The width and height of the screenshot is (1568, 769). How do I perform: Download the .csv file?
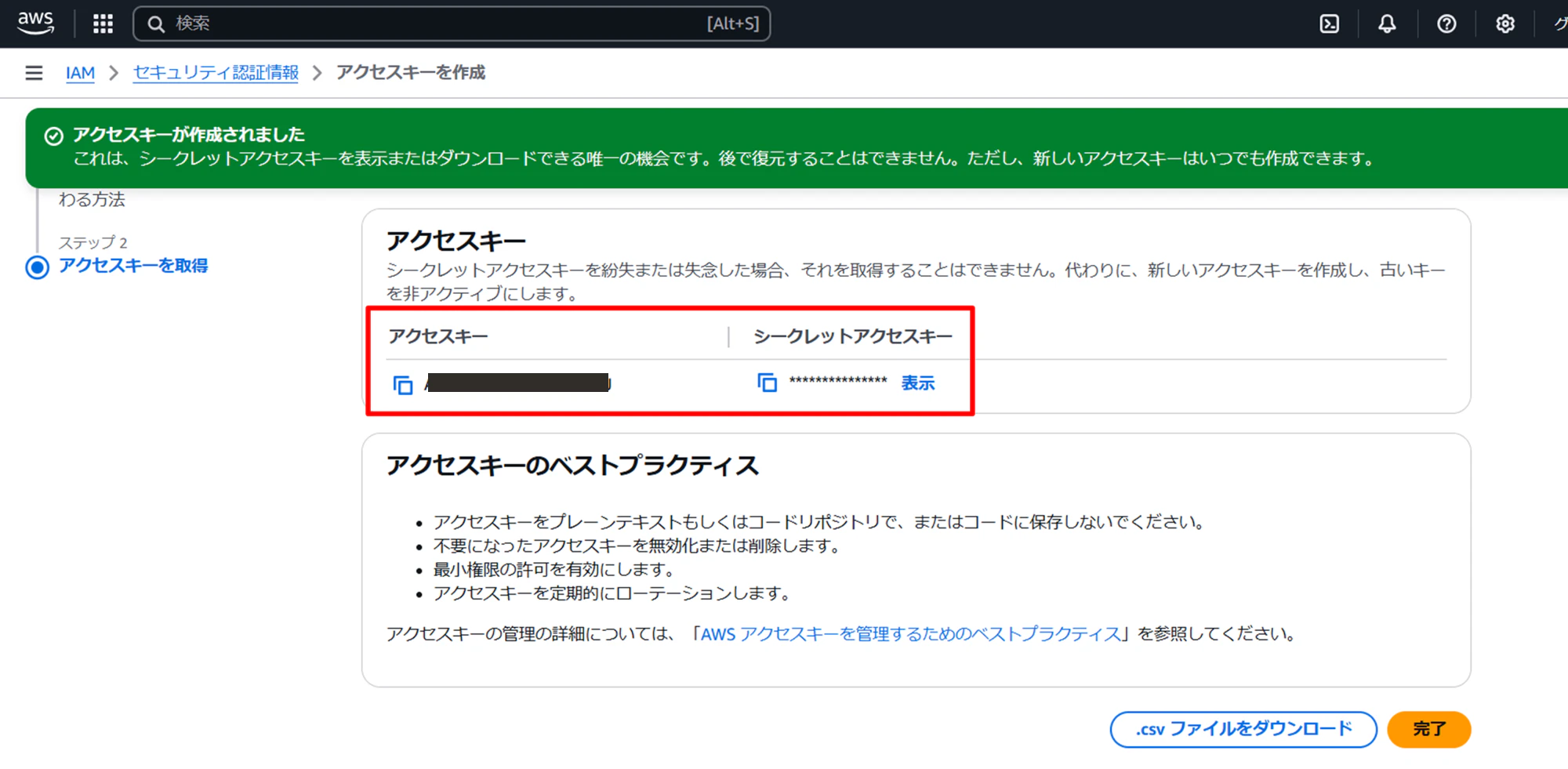coord(1243,729)
